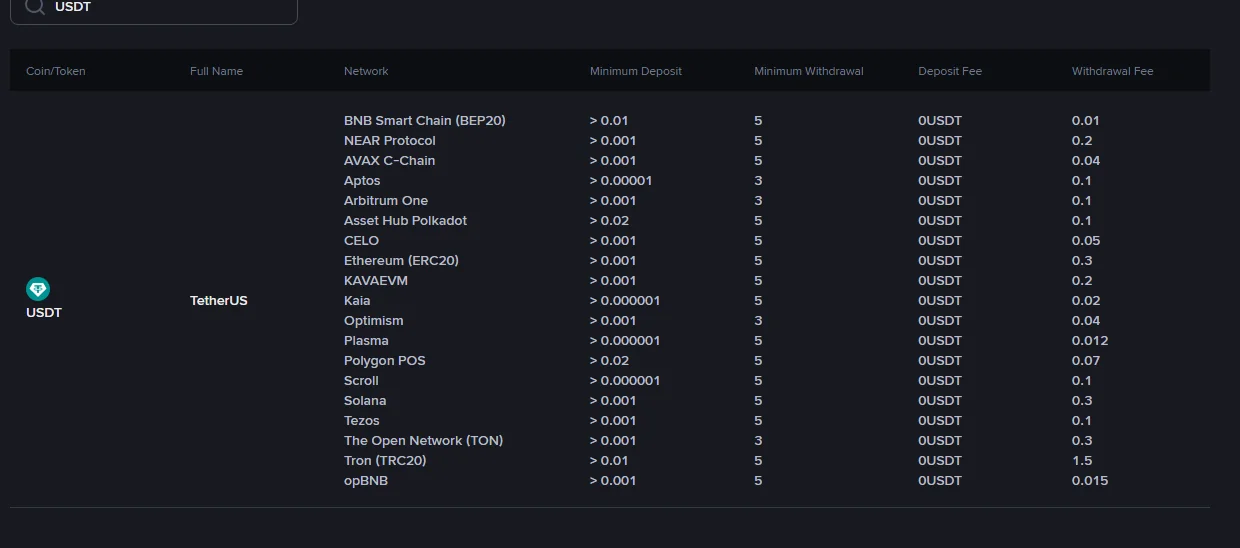Select the USDT ticker label under logo

[x=44, y=312]
